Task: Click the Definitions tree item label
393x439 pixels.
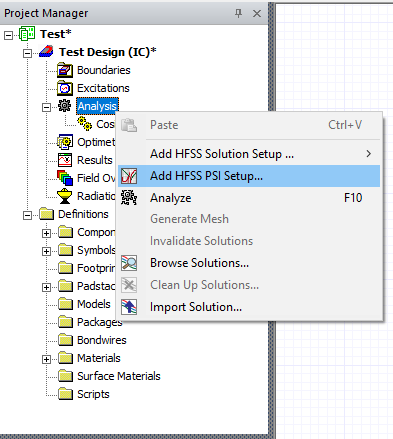Action: tap(83, 214)
